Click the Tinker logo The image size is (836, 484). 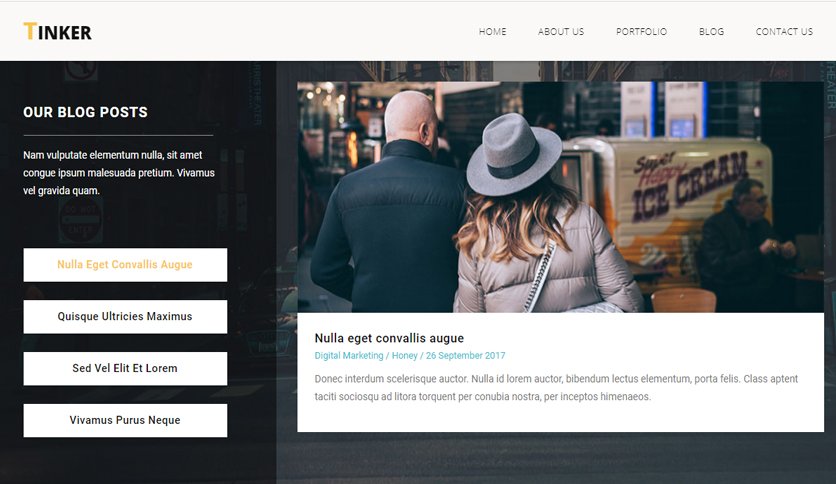coord(58,32)
